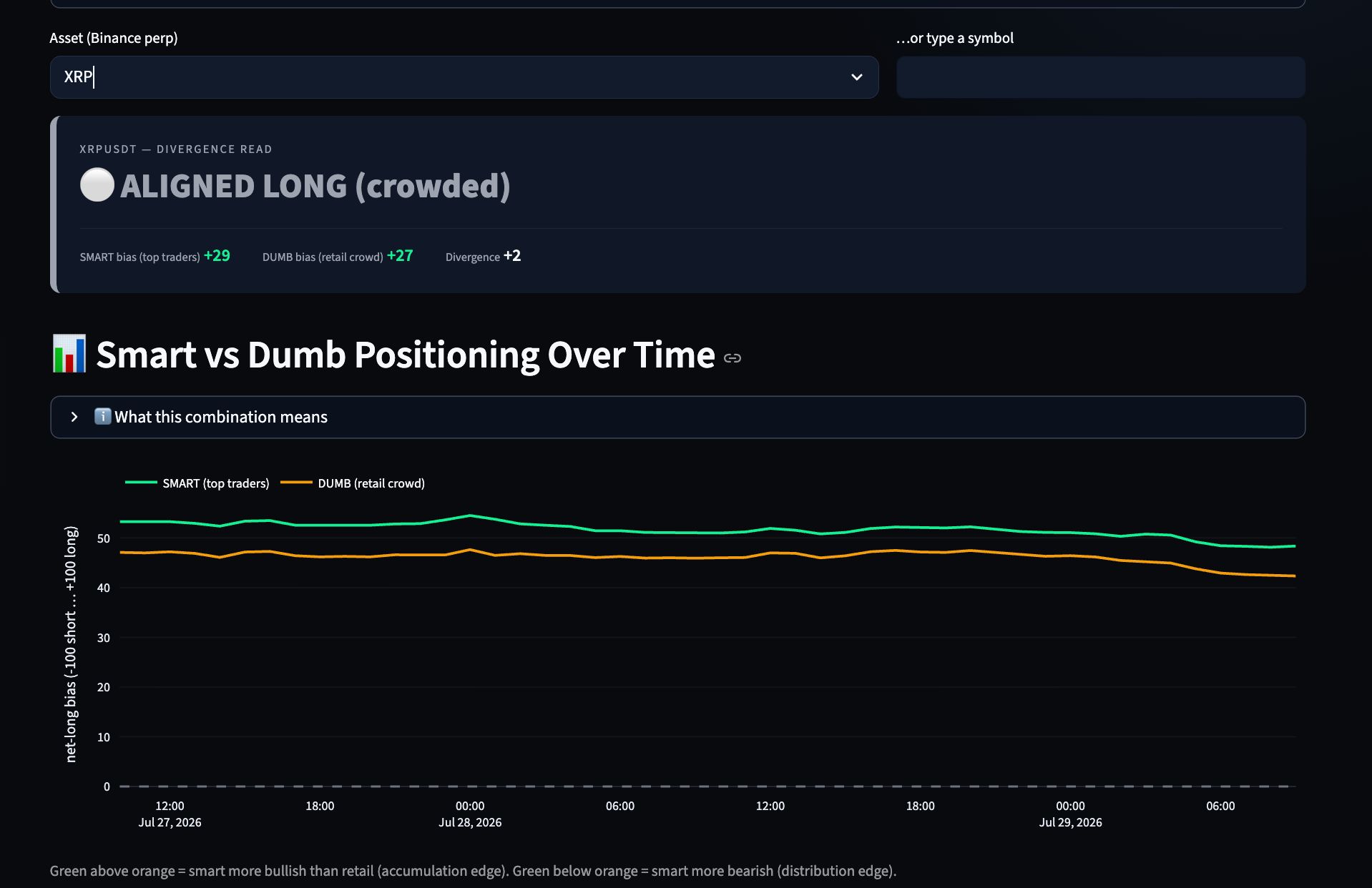
Task: Click the green SMART line on the chart
Action: click(x=708, y=532)
